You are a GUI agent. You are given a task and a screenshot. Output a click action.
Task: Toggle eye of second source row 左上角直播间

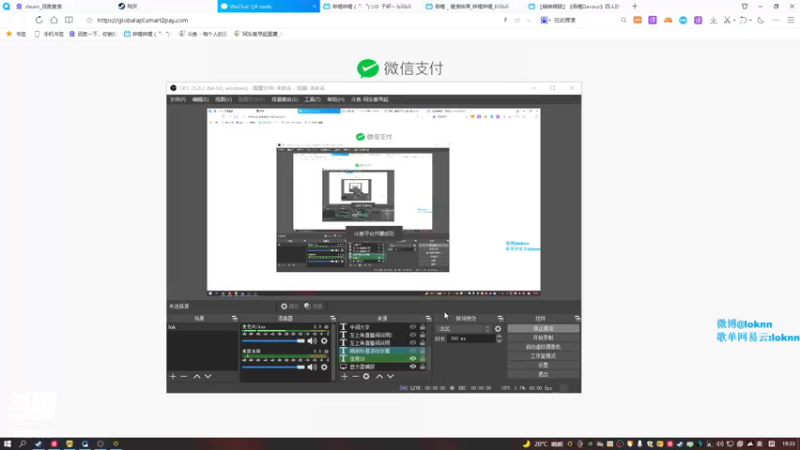click(x=413, y=335)
